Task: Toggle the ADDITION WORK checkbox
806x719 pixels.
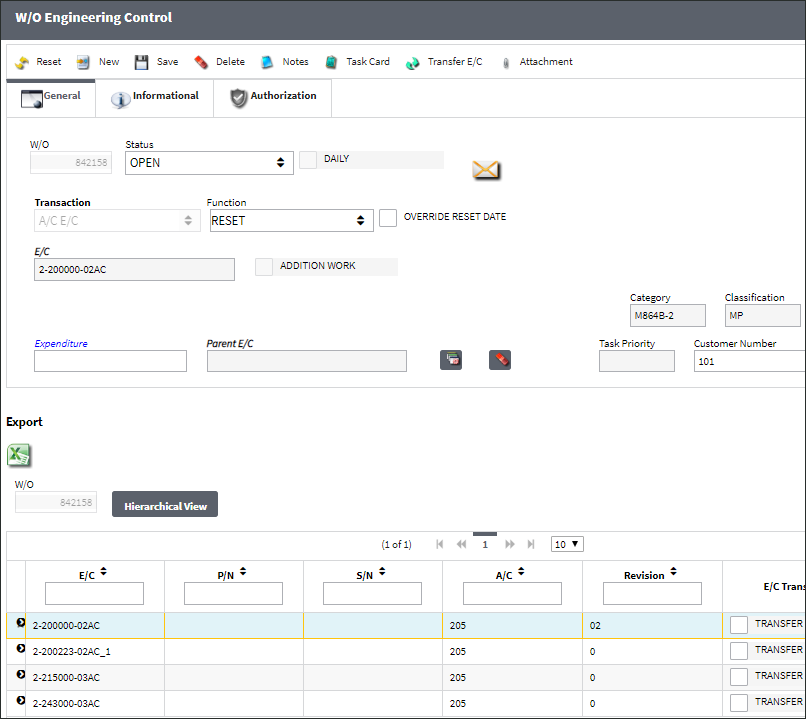Action: pos(264,267)
